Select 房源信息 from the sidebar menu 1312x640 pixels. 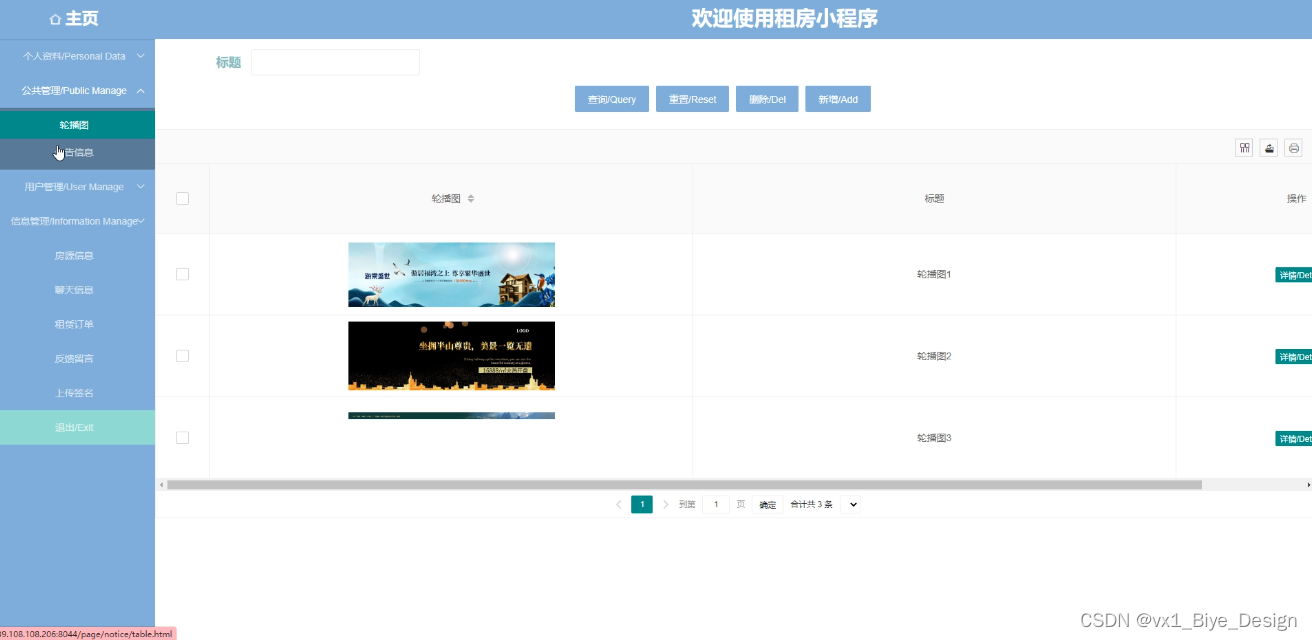click(x=75, y=255)
